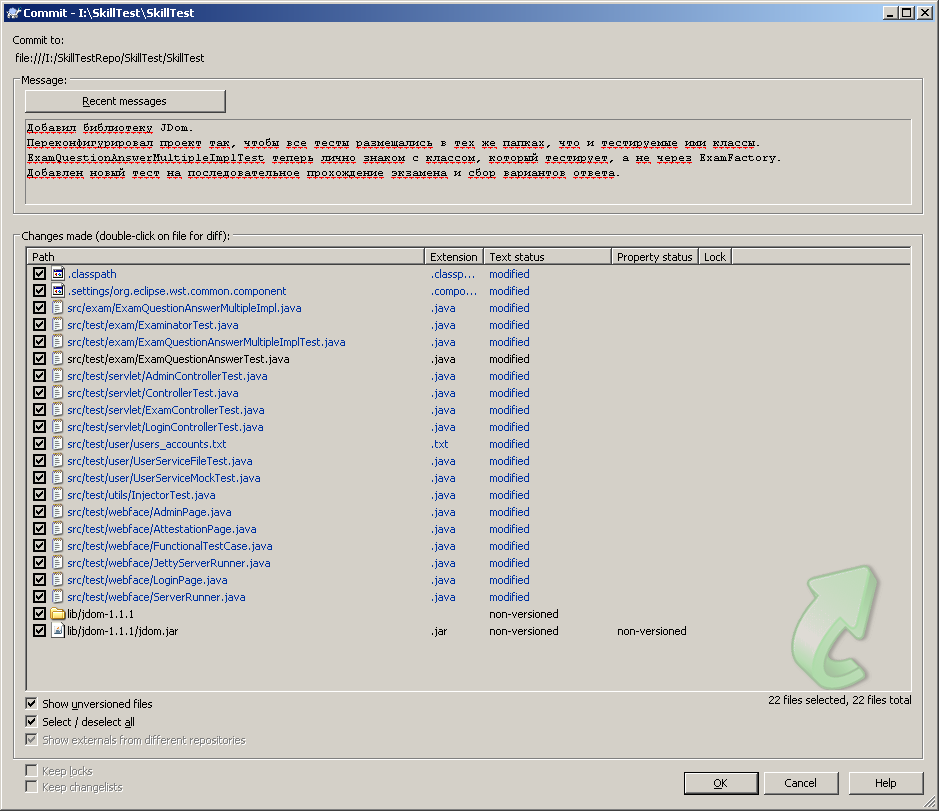Open the Recent messages list
The width and height of the screenshot is (939, 811).
point(124,100)
